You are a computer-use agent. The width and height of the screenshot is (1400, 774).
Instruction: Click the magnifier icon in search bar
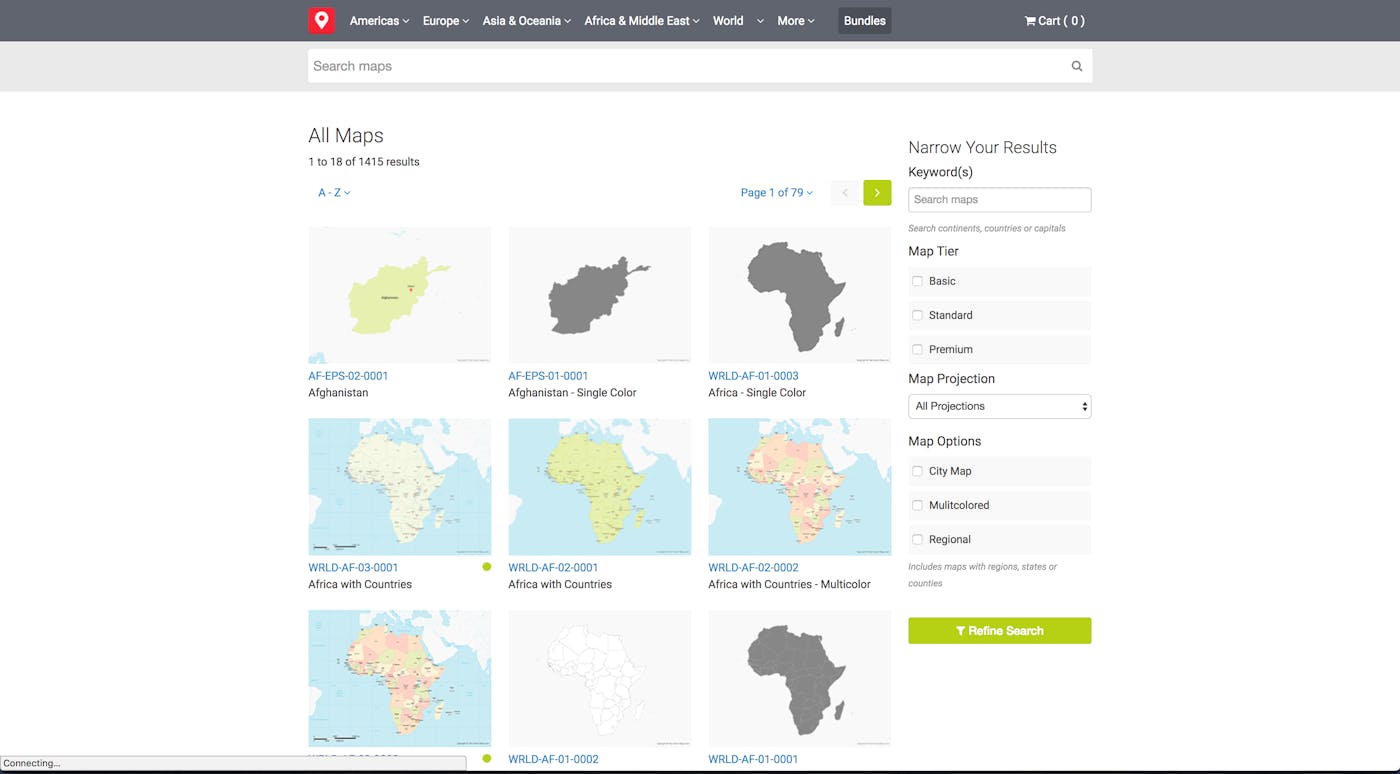pyautogui.click(x=1076, y=66)
